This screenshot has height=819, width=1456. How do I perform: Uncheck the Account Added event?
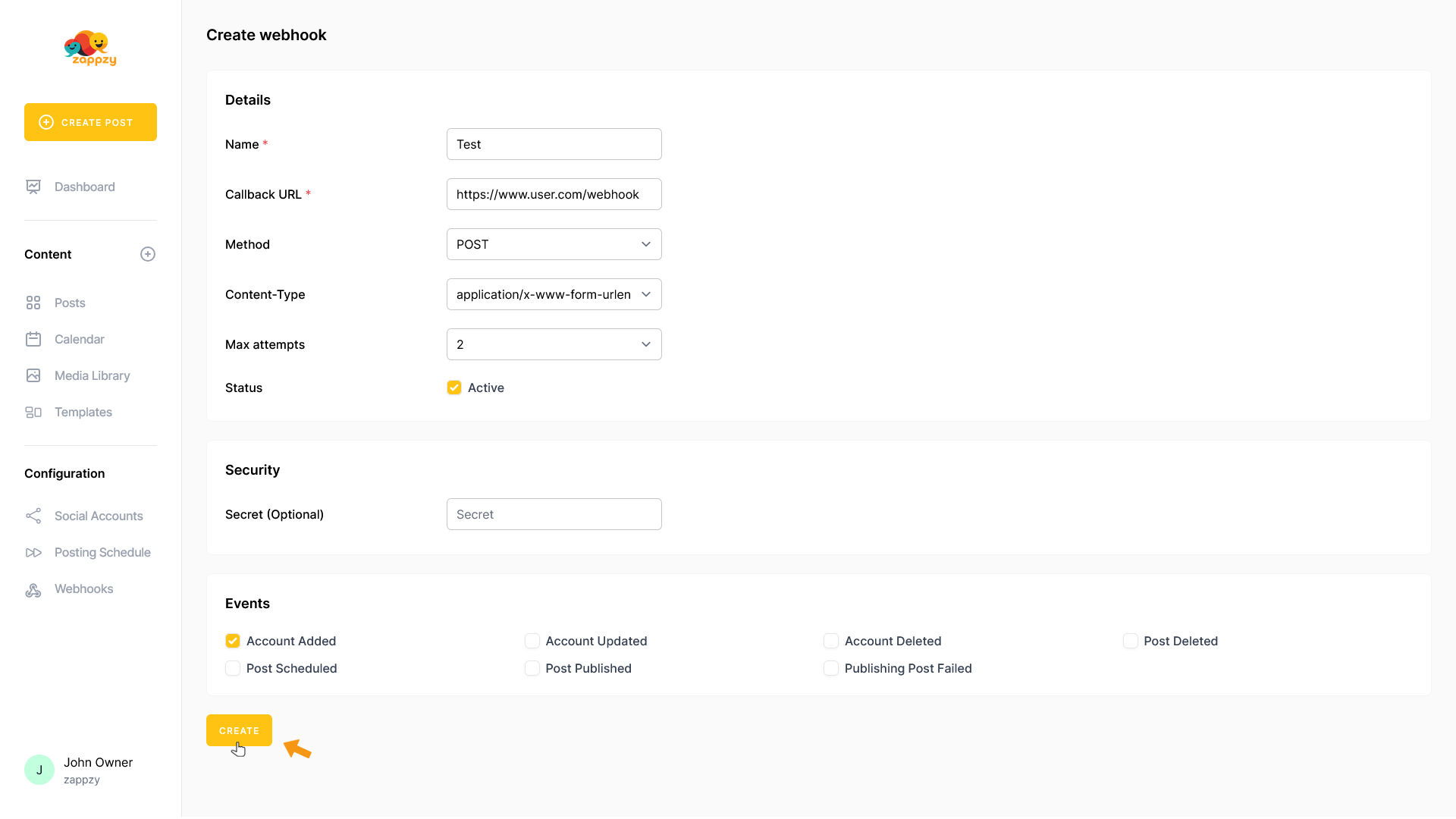pos(233,641)
